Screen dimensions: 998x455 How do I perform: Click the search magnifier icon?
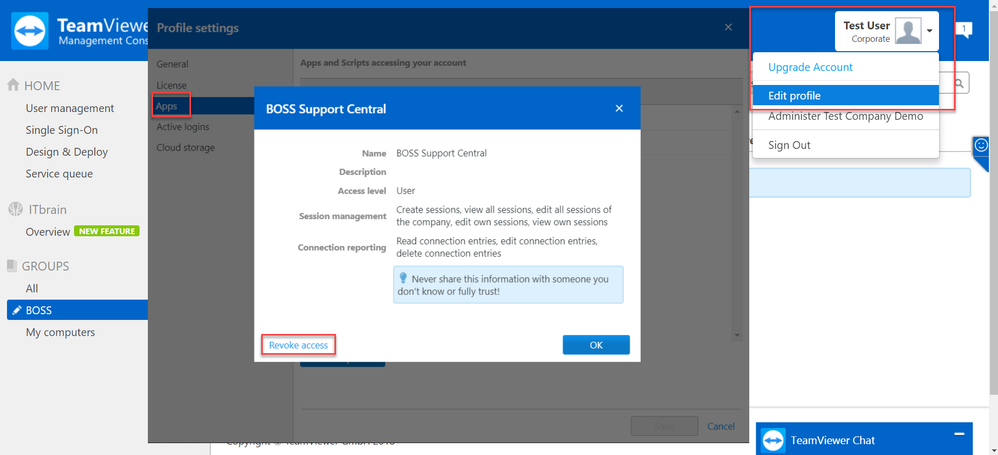[959, 82]
